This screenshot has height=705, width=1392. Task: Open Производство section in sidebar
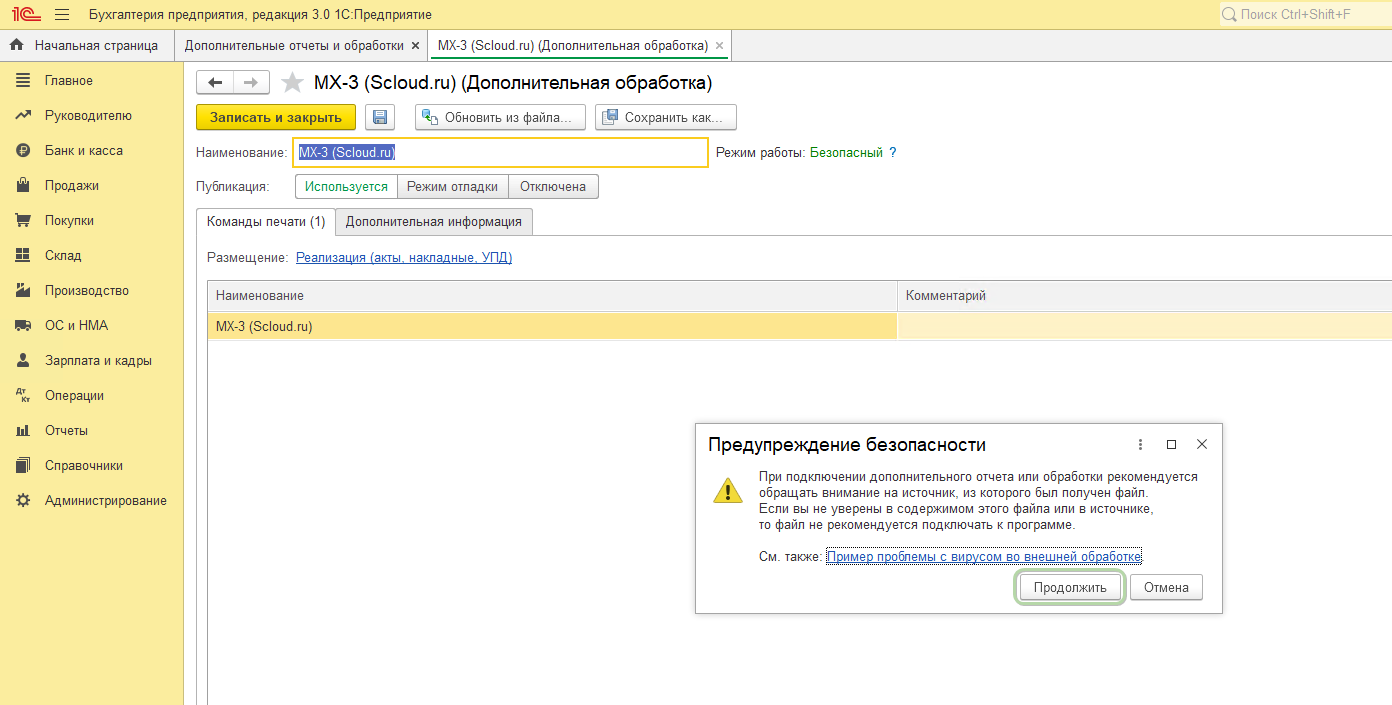click(87, 290)
